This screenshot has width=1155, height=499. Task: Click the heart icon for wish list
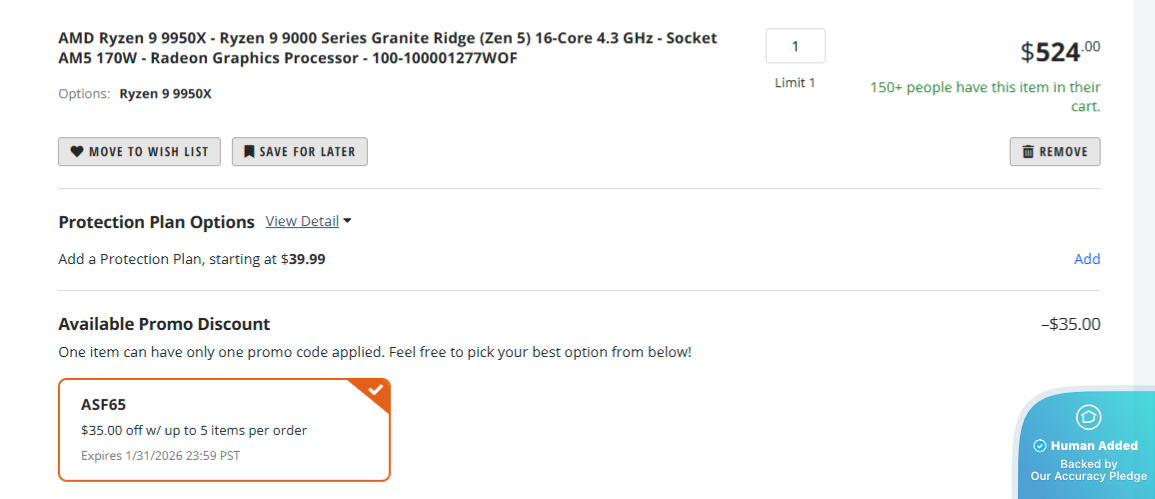(x=76, y=152)
